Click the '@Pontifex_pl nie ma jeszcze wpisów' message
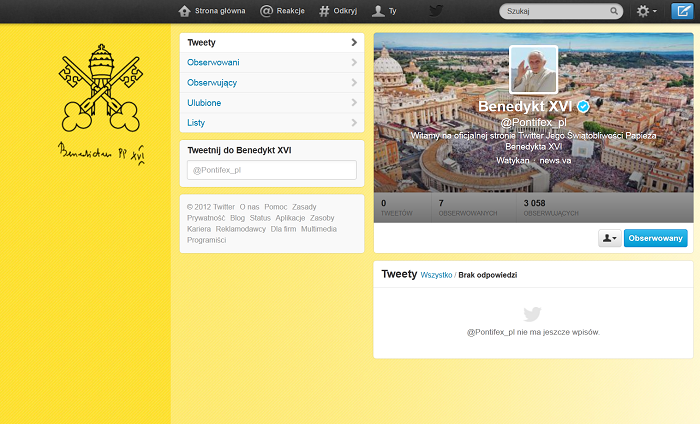 tap(533, 332)
